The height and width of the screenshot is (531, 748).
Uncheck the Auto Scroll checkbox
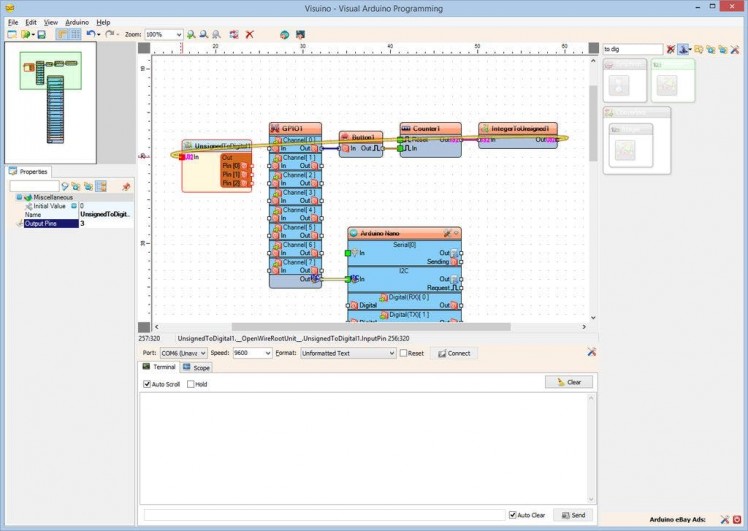(x=147, y=384)
